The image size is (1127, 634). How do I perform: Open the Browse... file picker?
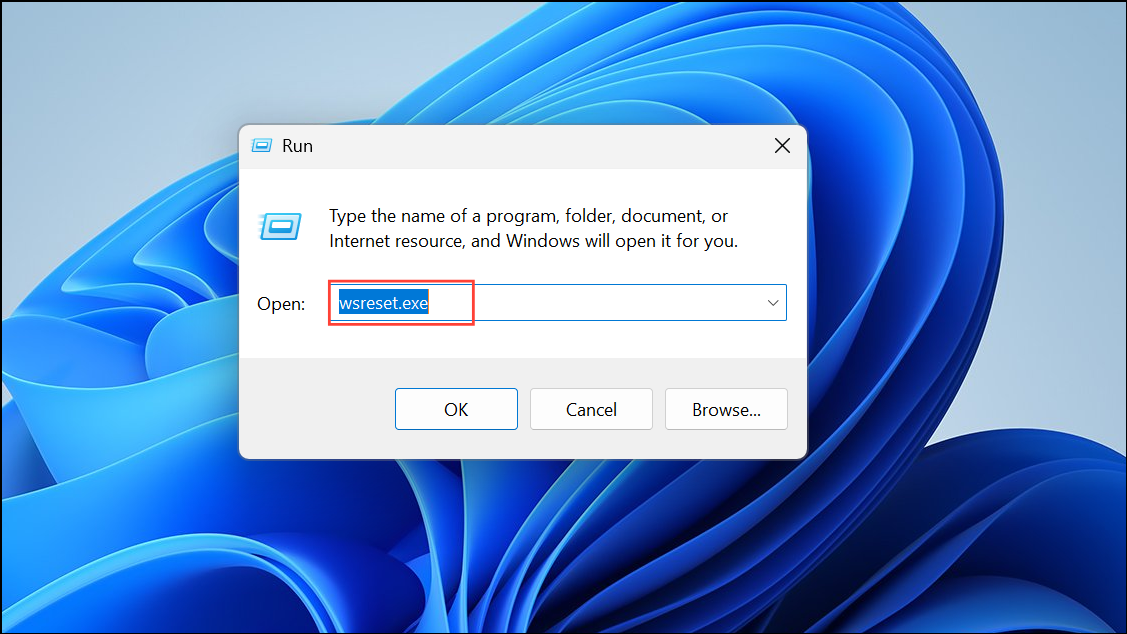(726, 409)
